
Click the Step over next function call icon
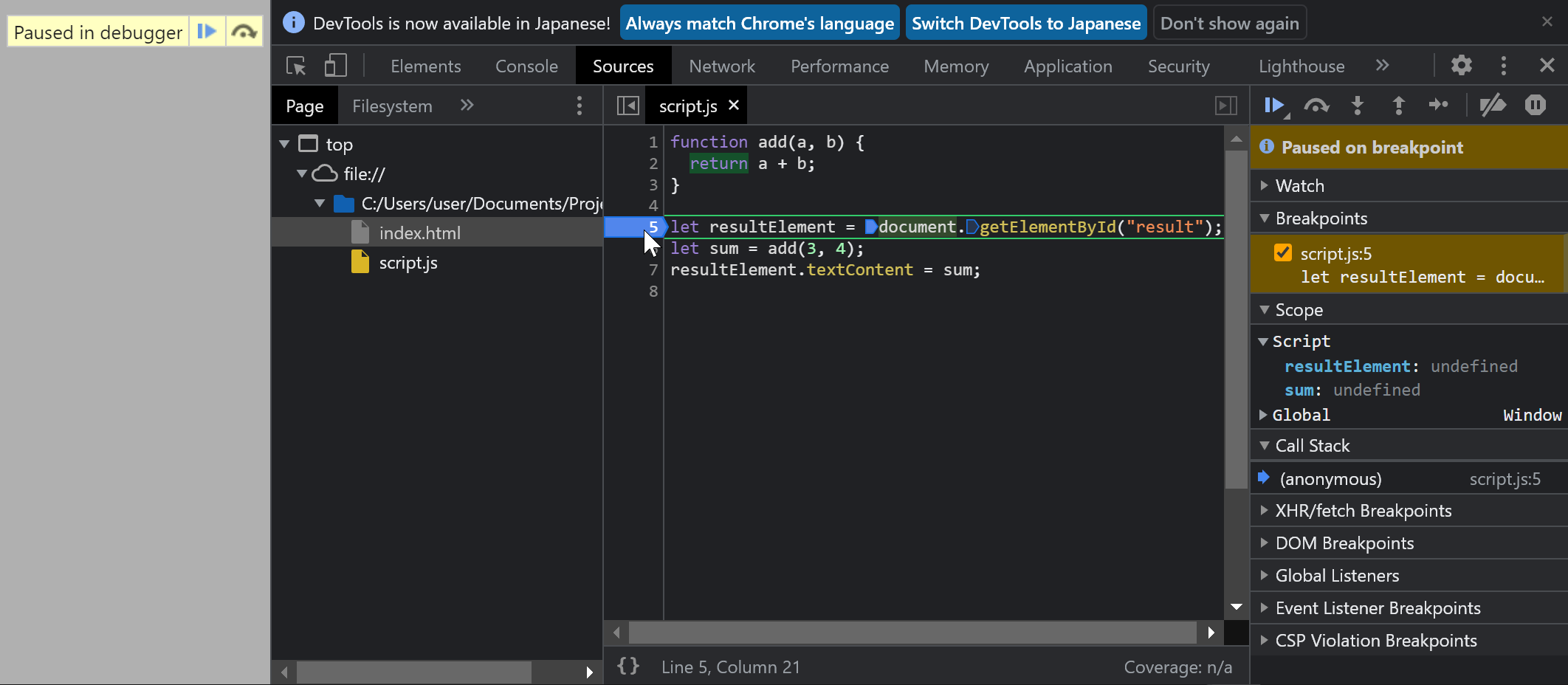1316,106
